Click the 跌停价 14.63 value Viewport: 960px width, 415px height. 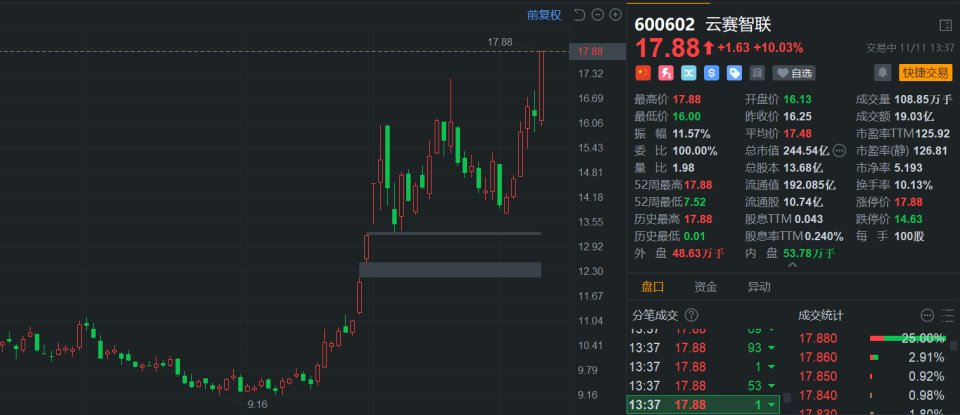click(x=908, y=219)
